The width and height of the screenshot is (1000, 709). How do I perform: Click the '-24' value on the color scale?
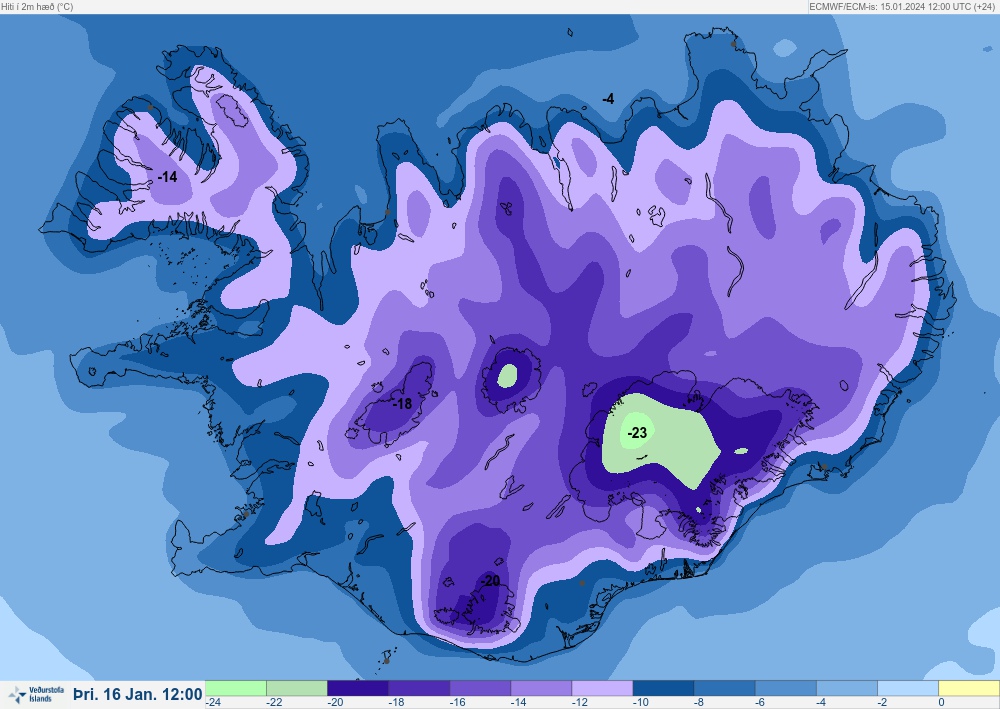(x=213, y=703)
